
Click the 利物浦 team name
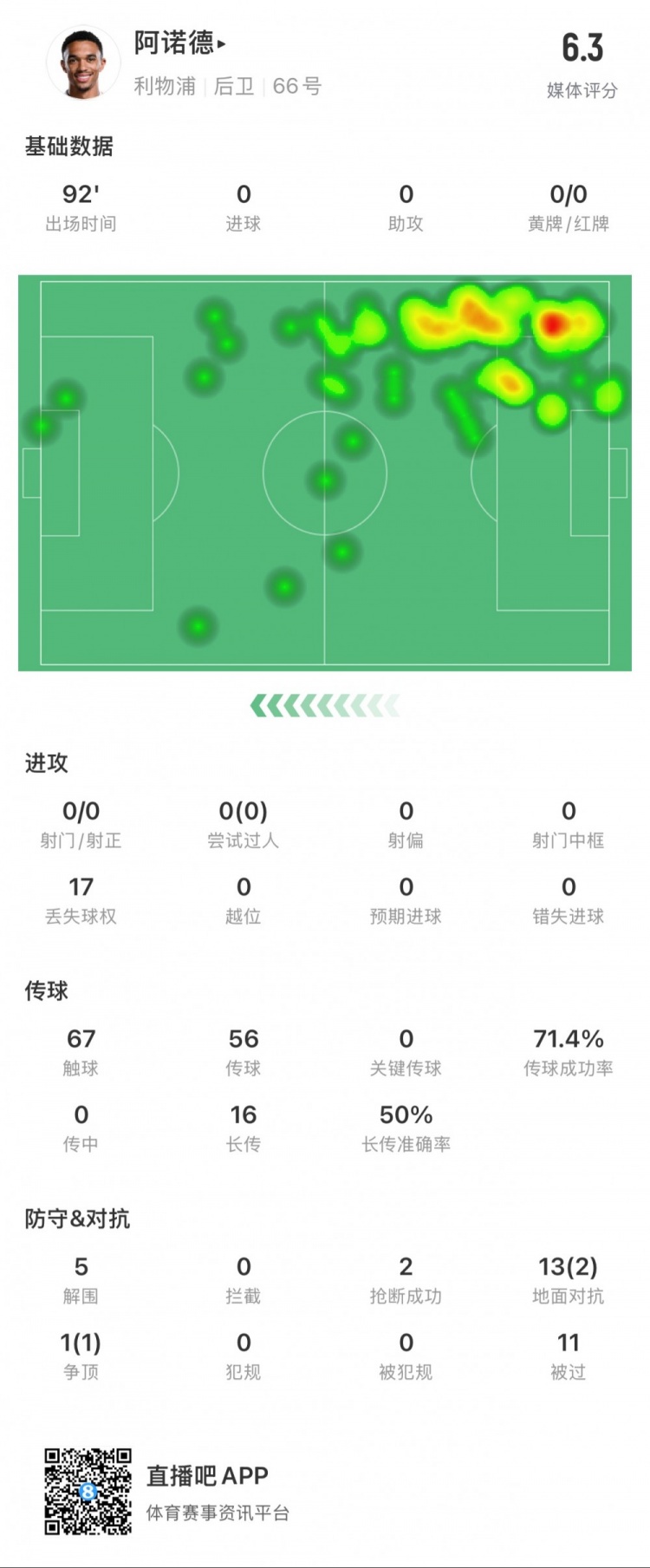pos(165,86)
